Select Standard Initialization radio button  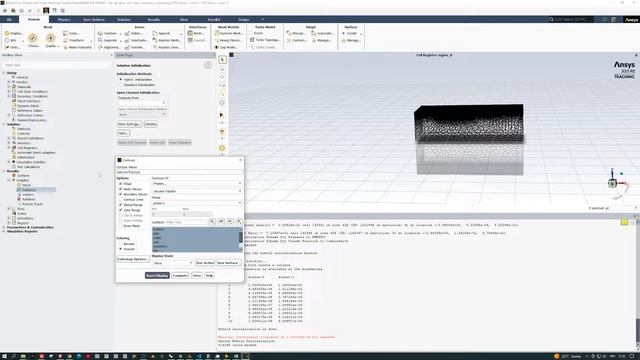point(121,85)
